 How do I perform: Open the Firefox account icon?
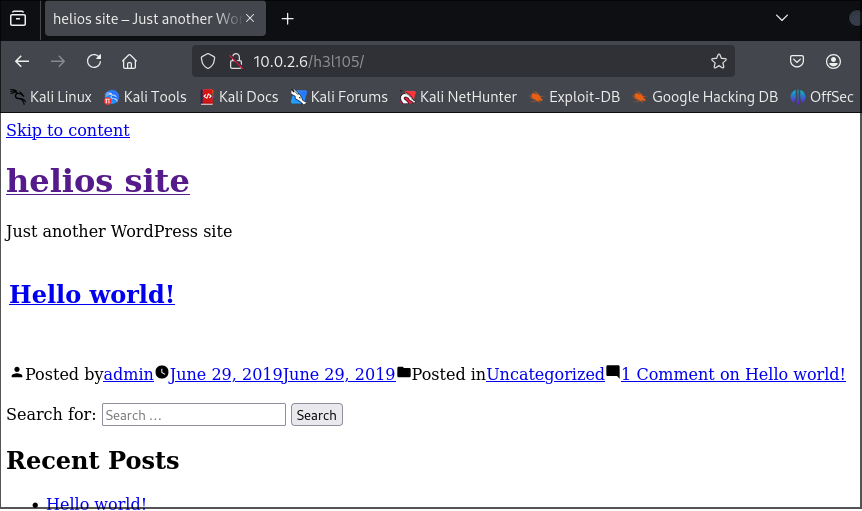[833, 61]
